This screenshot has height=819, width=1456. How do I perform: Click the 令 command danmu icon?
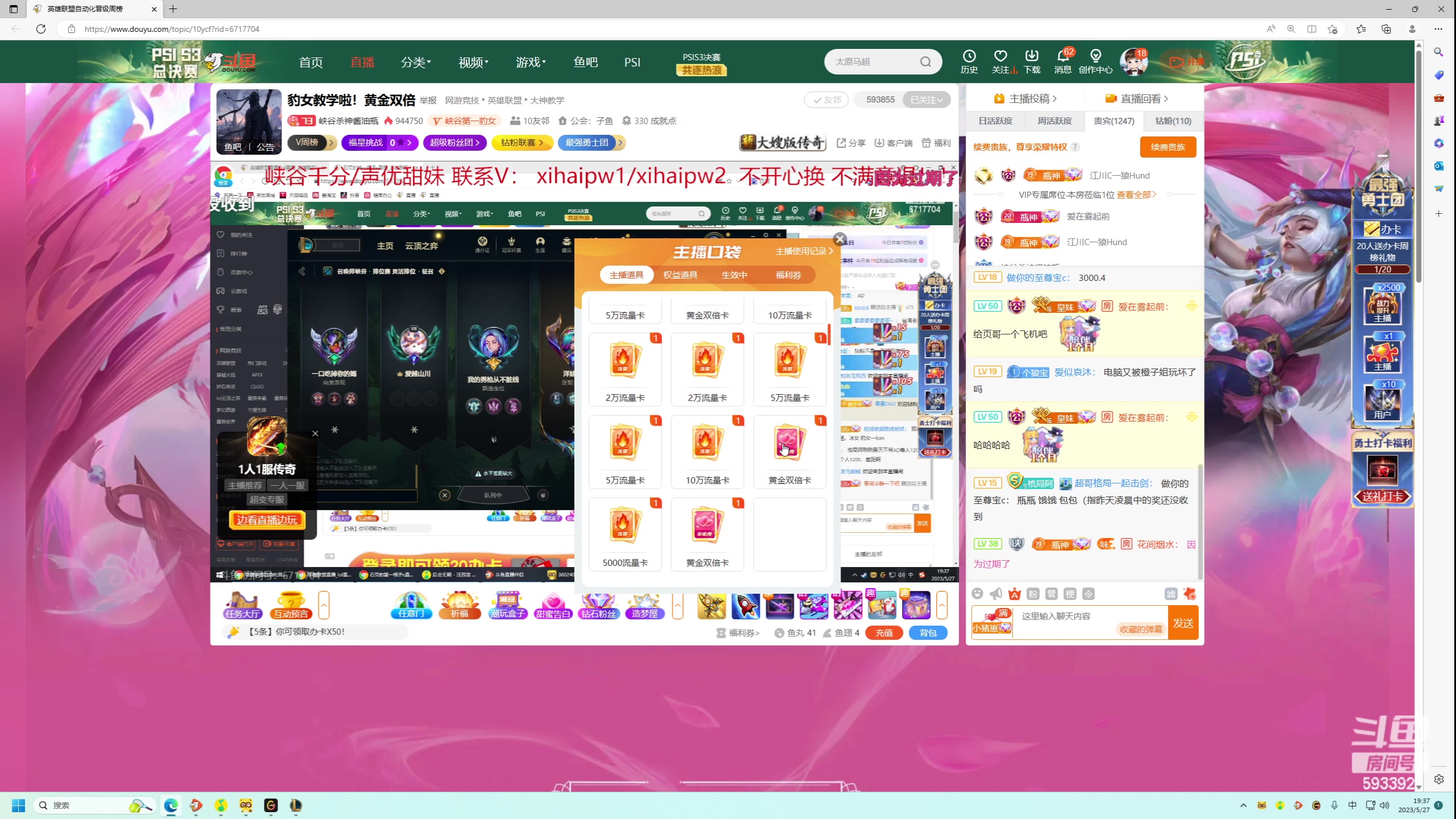click(1088, 594)
